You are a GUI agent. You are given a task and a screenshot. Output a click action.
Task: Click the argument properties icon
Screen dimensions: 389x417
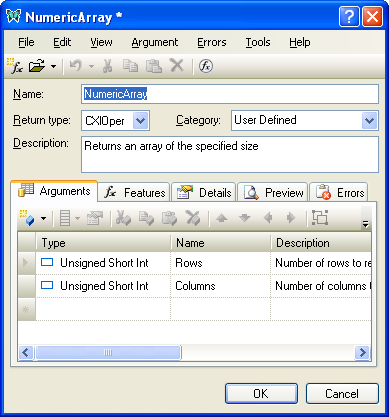[x=95, y=218]
